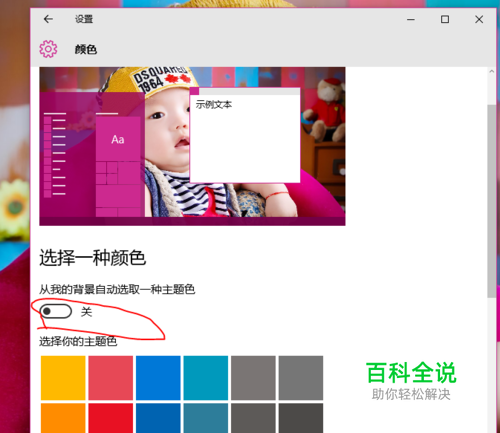The height and width of the screenshot is (433, 500).
Task: Choose the steel blue swatch in the second row
Action: click(206, 418)
